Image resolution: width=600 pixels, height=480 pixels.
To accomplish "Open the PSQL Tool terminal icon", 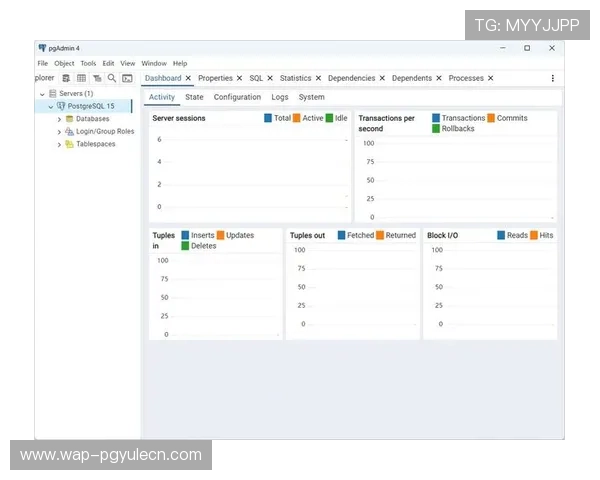I will [127, 78].
